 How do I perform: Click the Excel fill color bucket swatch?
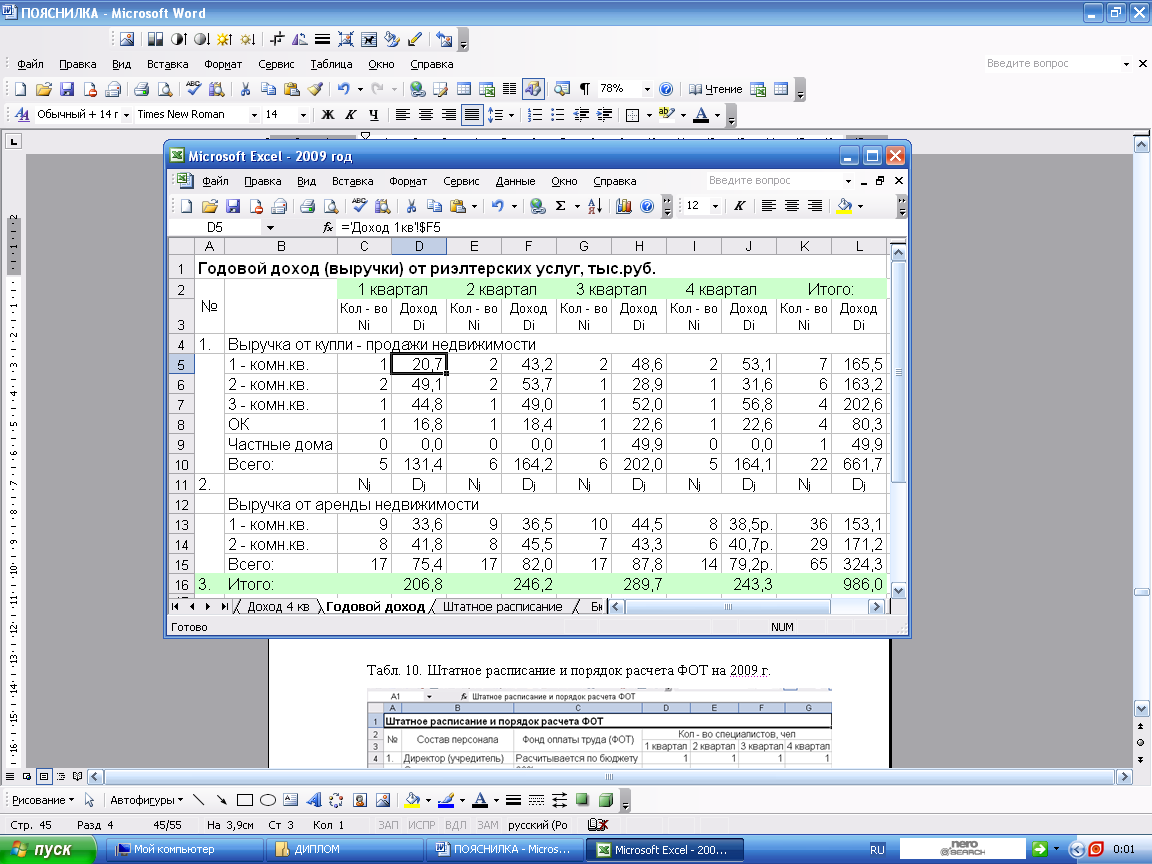pyautogui.click(x=844, y=206)
